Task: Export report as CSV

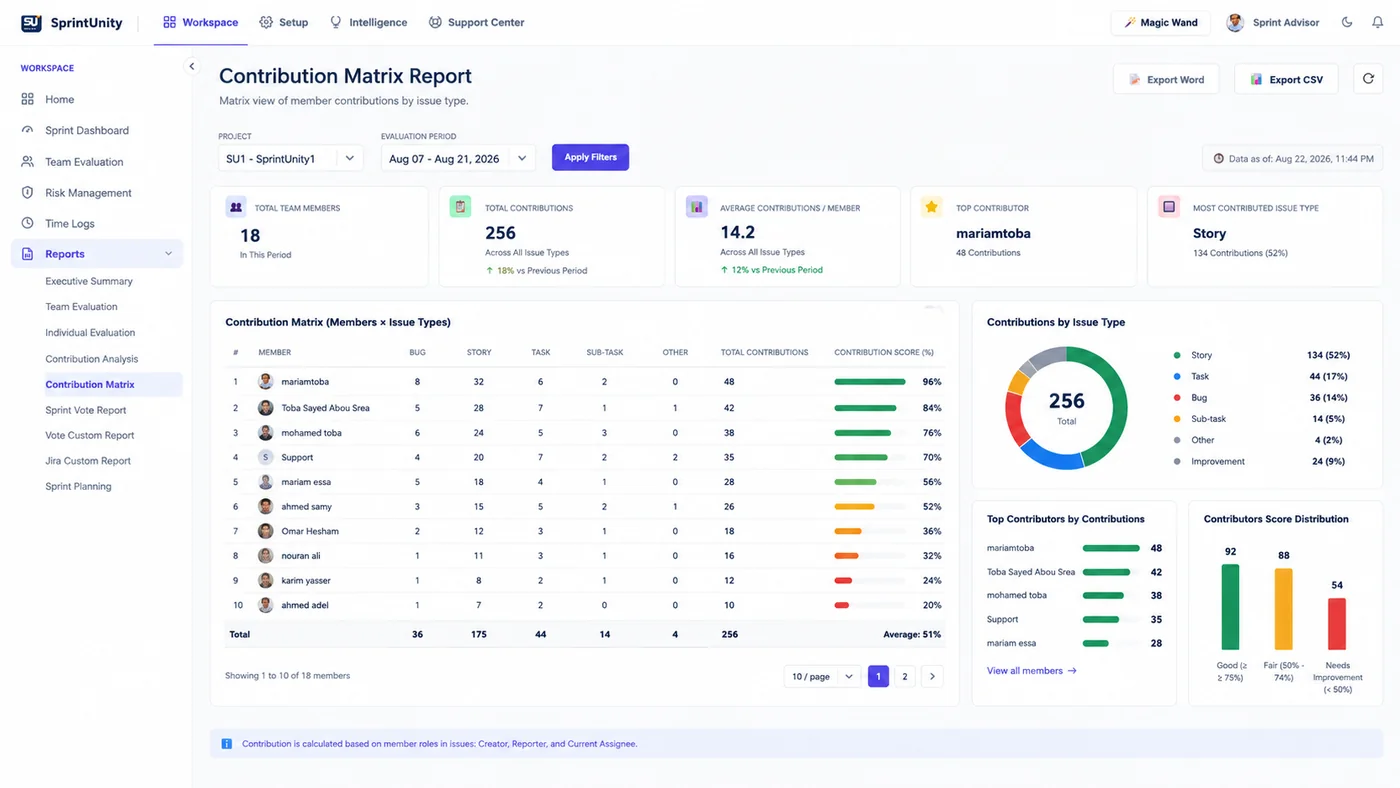Action: pyautogui.click(x=1286, y=79)
